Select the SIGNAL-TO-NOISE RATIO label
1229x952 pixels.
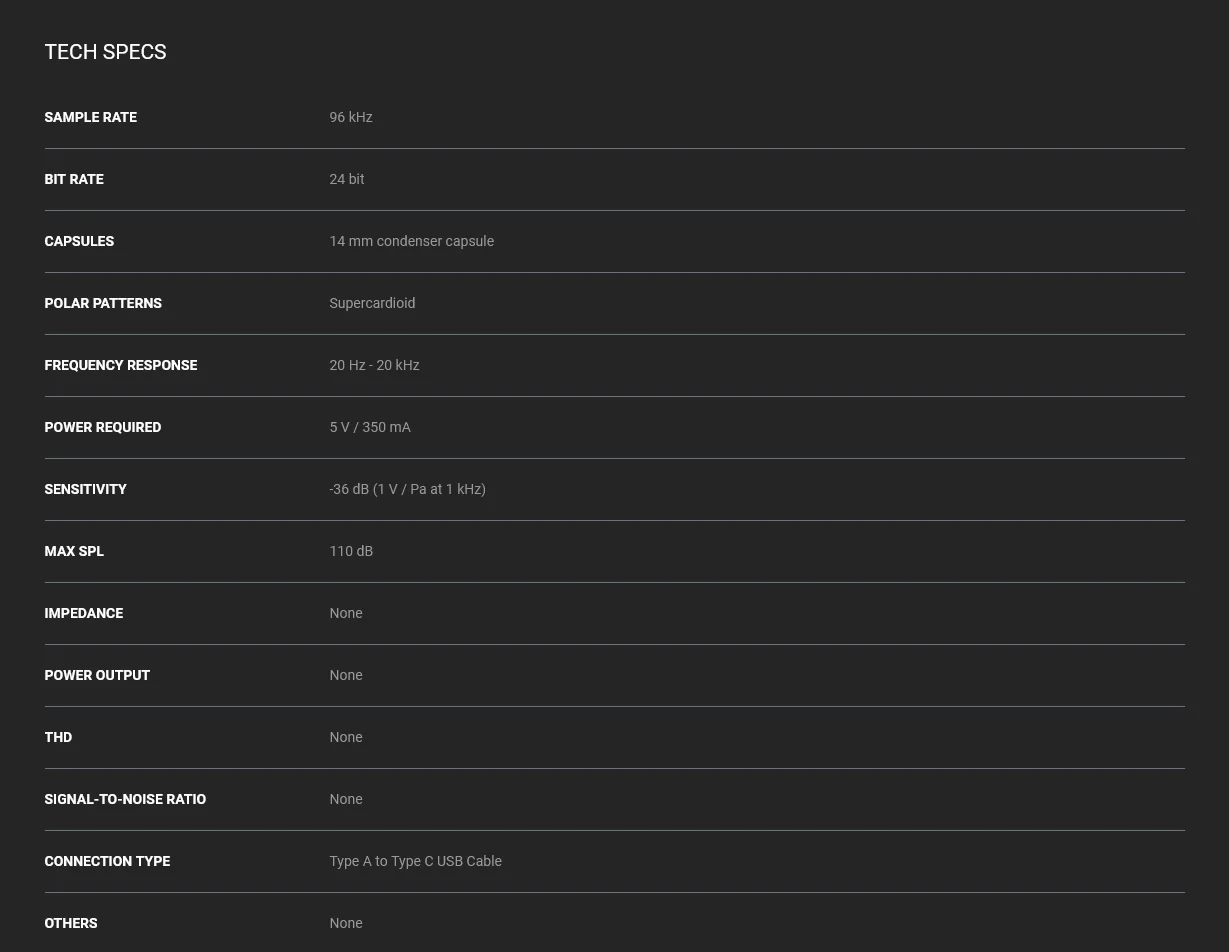point(125,799)
